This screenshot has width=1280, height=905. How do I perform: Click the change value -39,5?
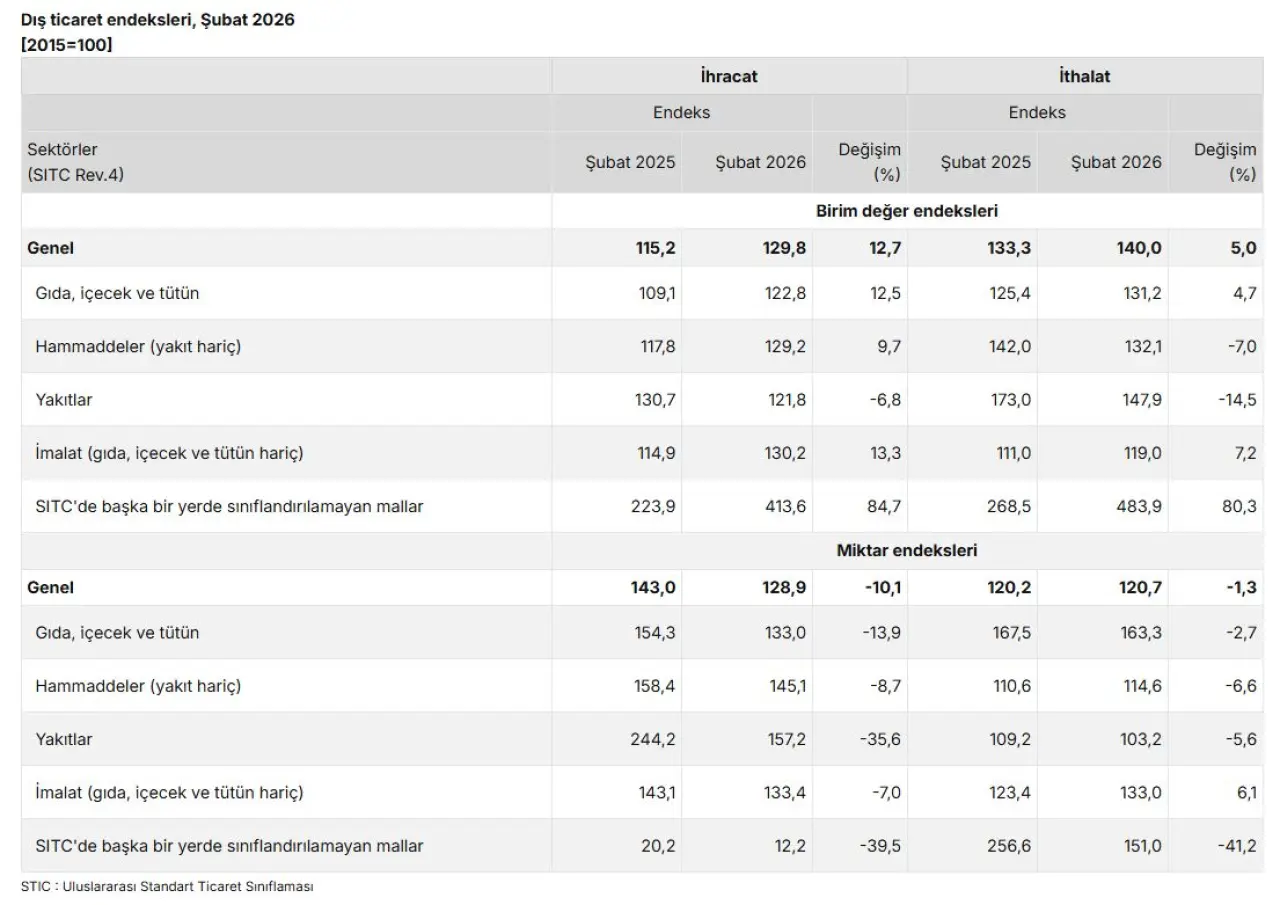tap(880, 846)
